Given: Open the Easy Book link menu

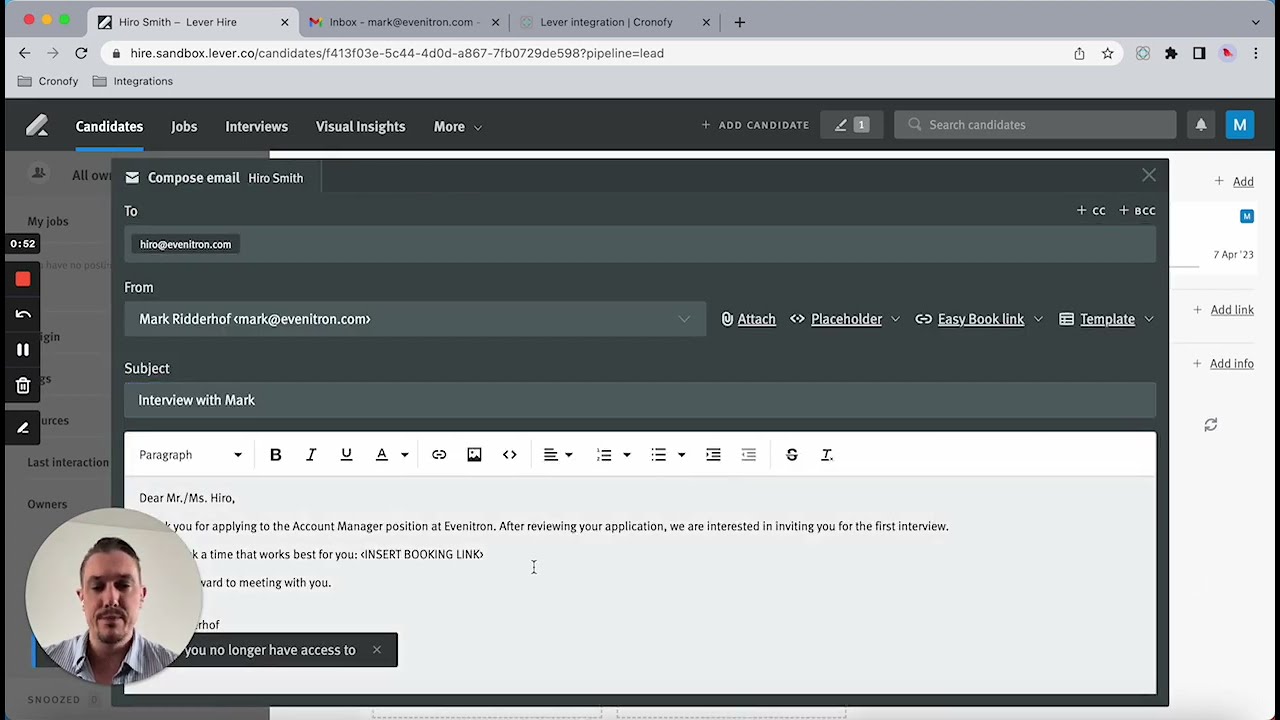Looking at the screenshot, I should click(x=979, y=319).
